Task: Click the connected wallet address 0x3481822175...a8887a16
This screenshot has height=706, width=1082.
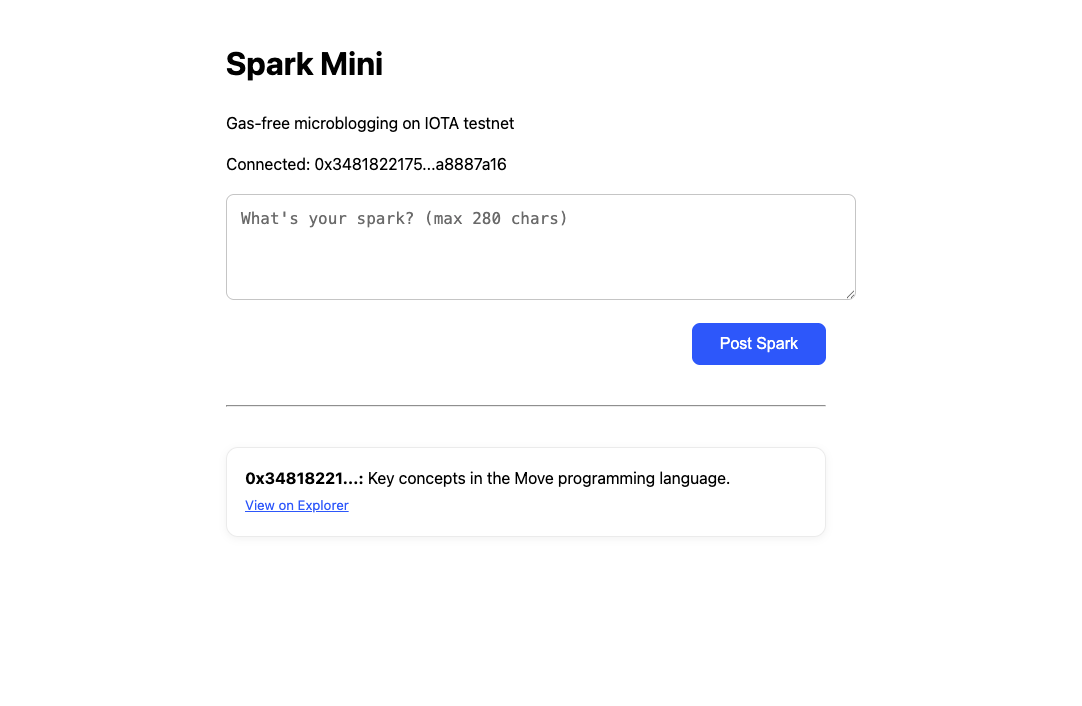Action: click(x=410, y=164)
